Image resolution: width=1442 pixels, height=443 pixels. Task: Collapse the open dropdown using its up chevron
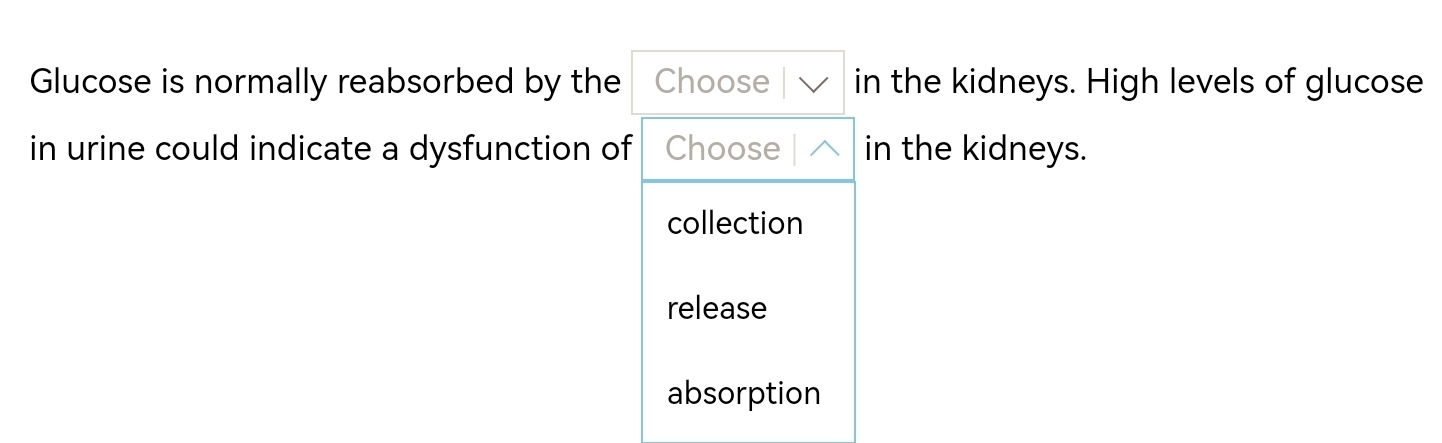pyautogui.click(x=825, y=150)
